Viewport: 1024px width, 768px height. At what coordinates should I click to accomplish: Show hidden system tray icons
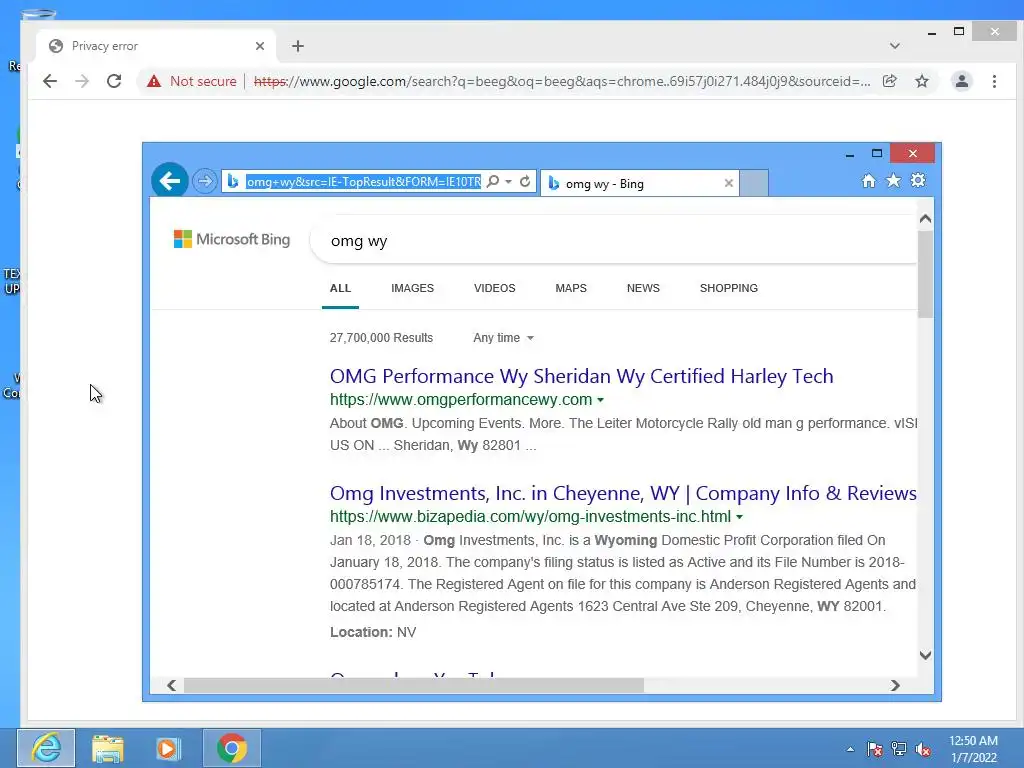pos(850,749)
